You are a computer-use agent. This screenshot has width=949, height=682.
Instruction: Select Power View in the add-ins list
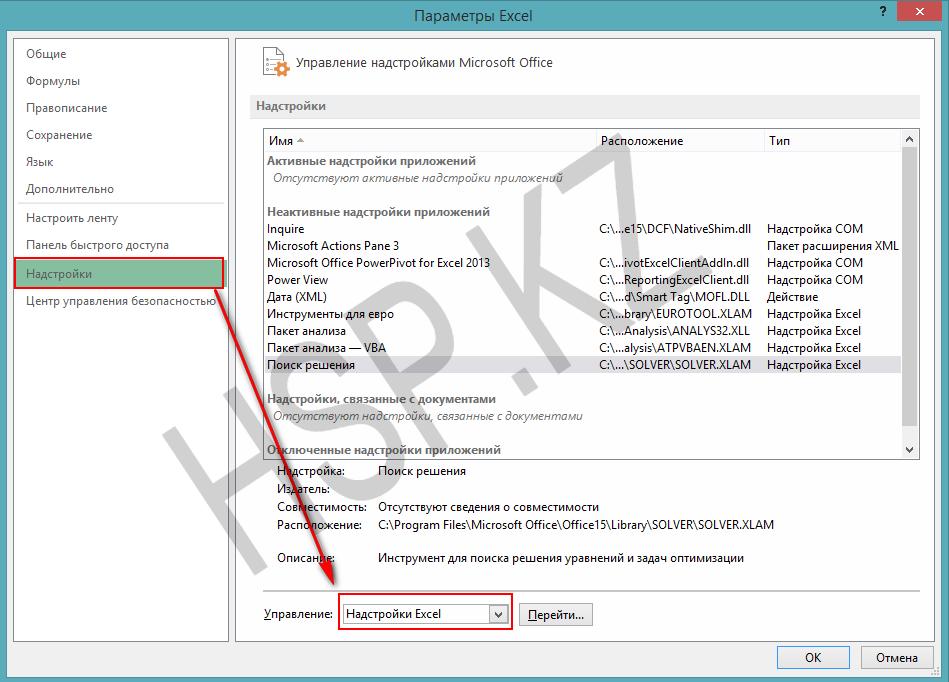tap(297, 280)
